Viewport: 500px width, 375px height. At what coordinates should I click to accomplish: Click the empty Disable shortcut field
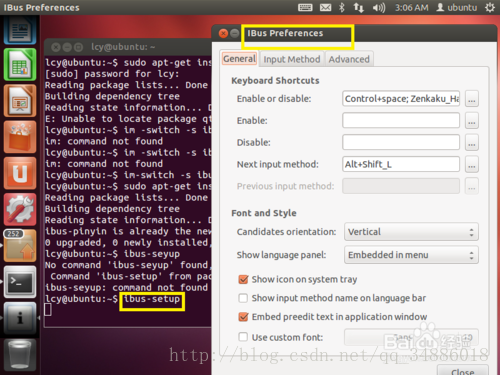(401, 142)
